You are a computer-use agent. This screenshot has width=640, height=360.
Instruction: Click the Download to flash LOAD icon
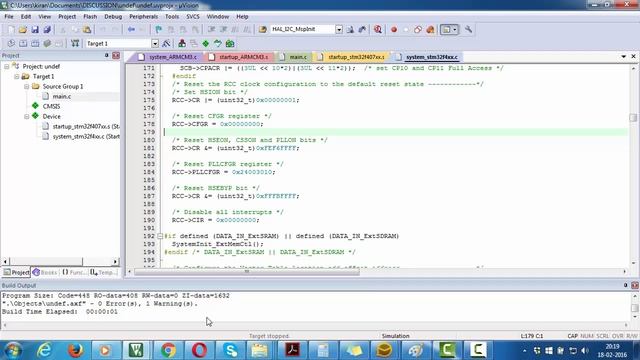tap(75, 43)
